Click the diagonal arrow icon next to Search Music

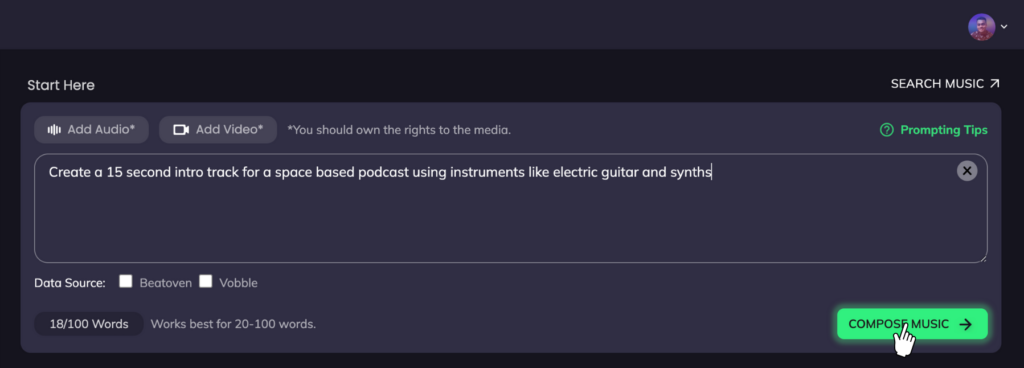(x=994, y=84)
